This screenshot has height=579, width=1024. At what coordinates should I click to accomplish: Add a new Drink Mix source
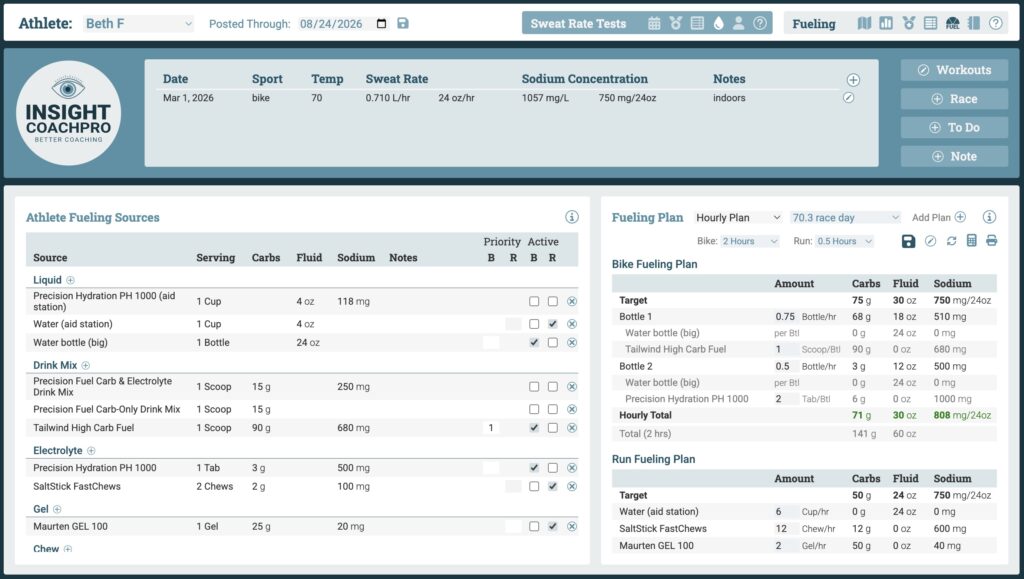pyautogui.click(x=86, y=366)
